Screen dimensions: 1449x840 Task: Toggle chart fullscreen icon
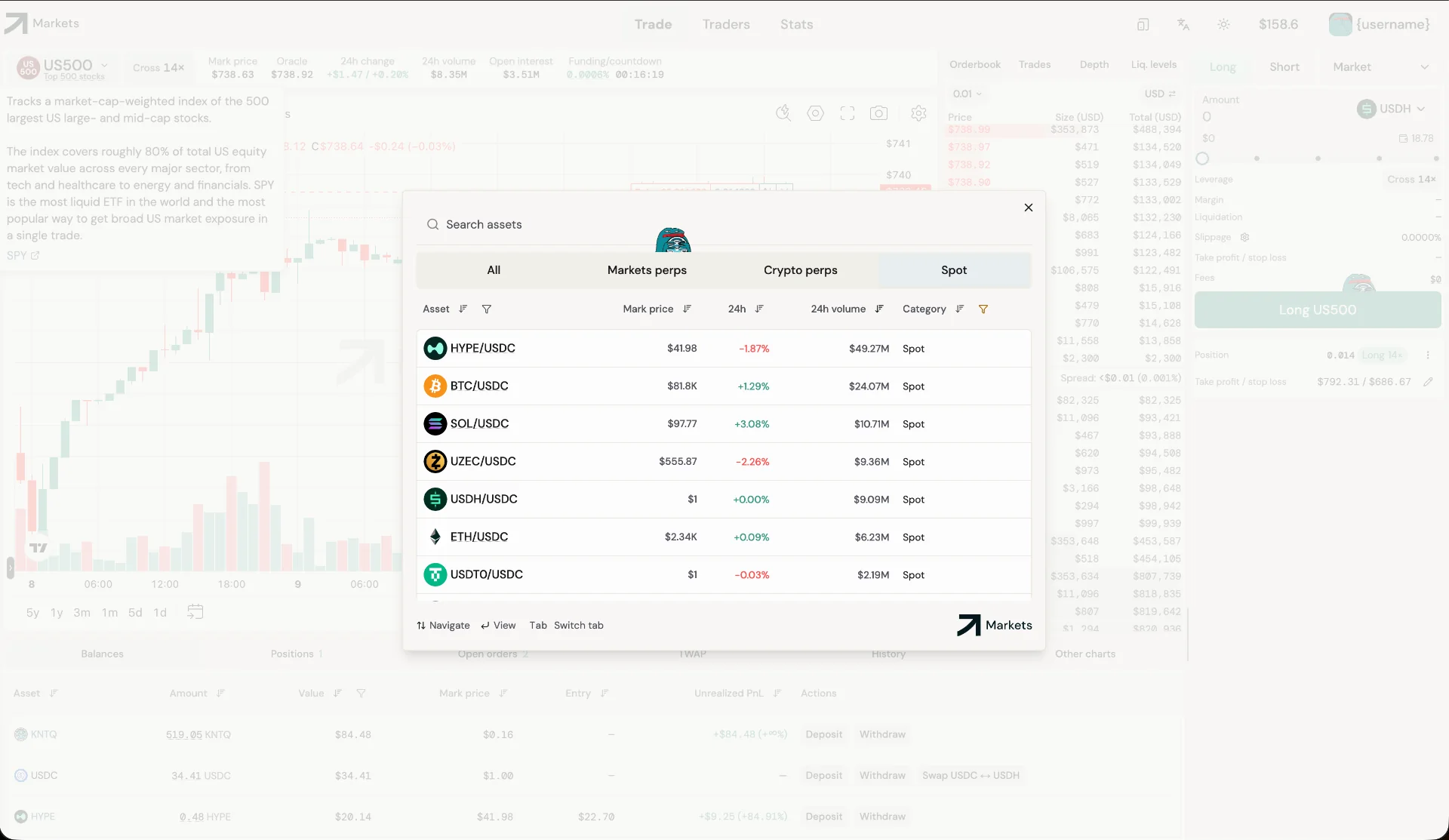point(848,113)
